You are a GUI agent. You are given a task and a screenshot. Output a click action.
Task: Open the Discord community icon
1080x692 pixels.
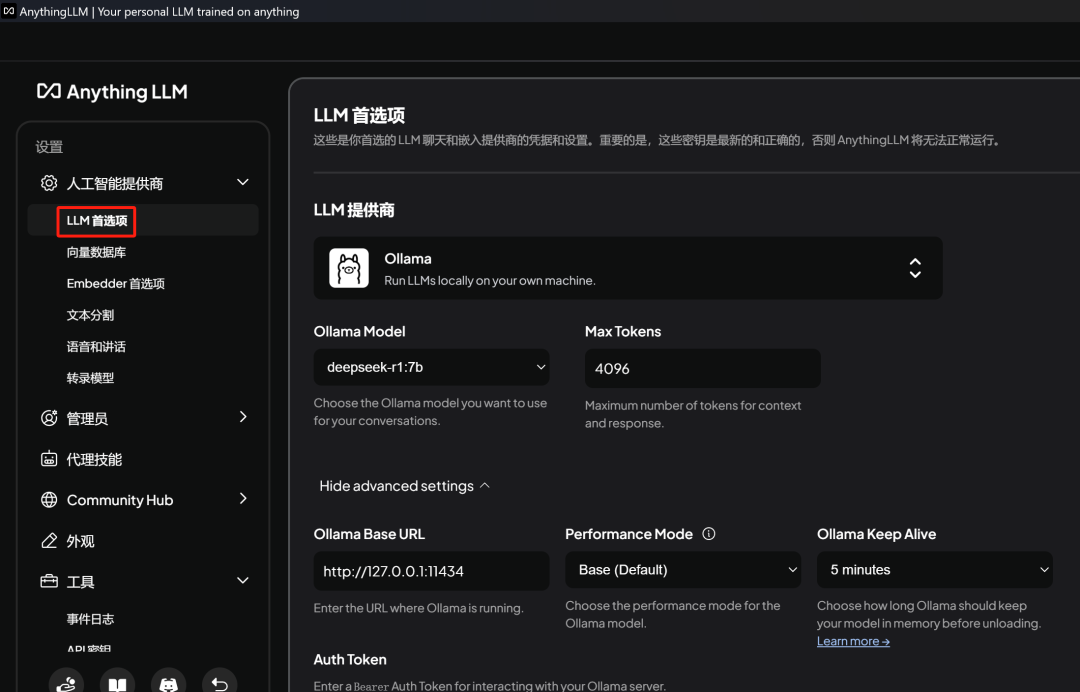coord(169,684)
